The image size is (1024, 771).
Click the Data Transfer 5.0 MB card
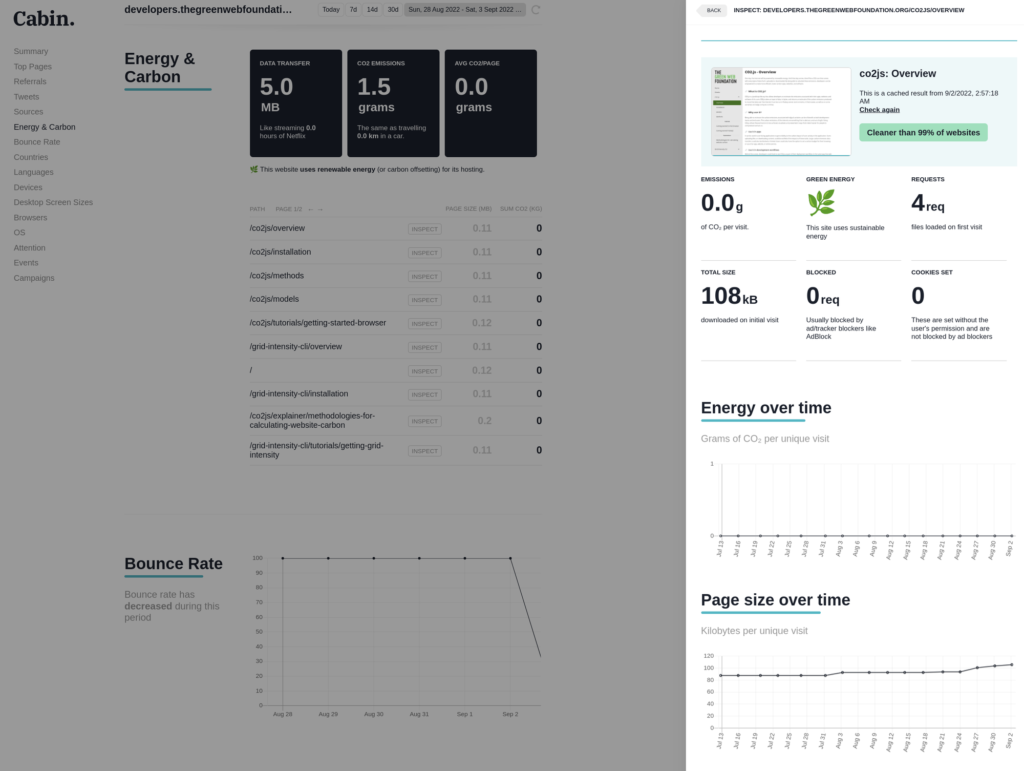pos(296,103)
